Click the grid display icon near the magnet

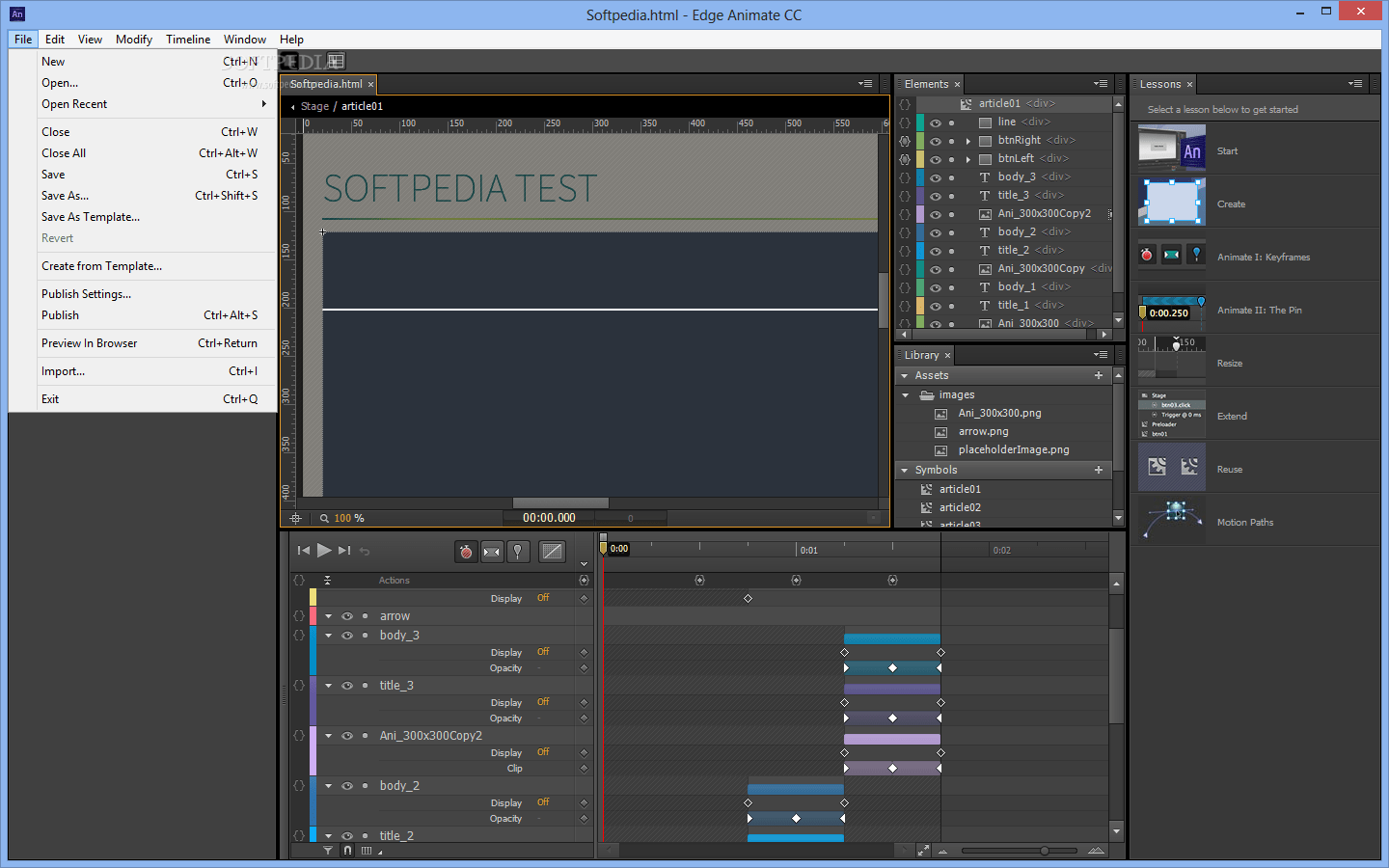pos(368,850)
